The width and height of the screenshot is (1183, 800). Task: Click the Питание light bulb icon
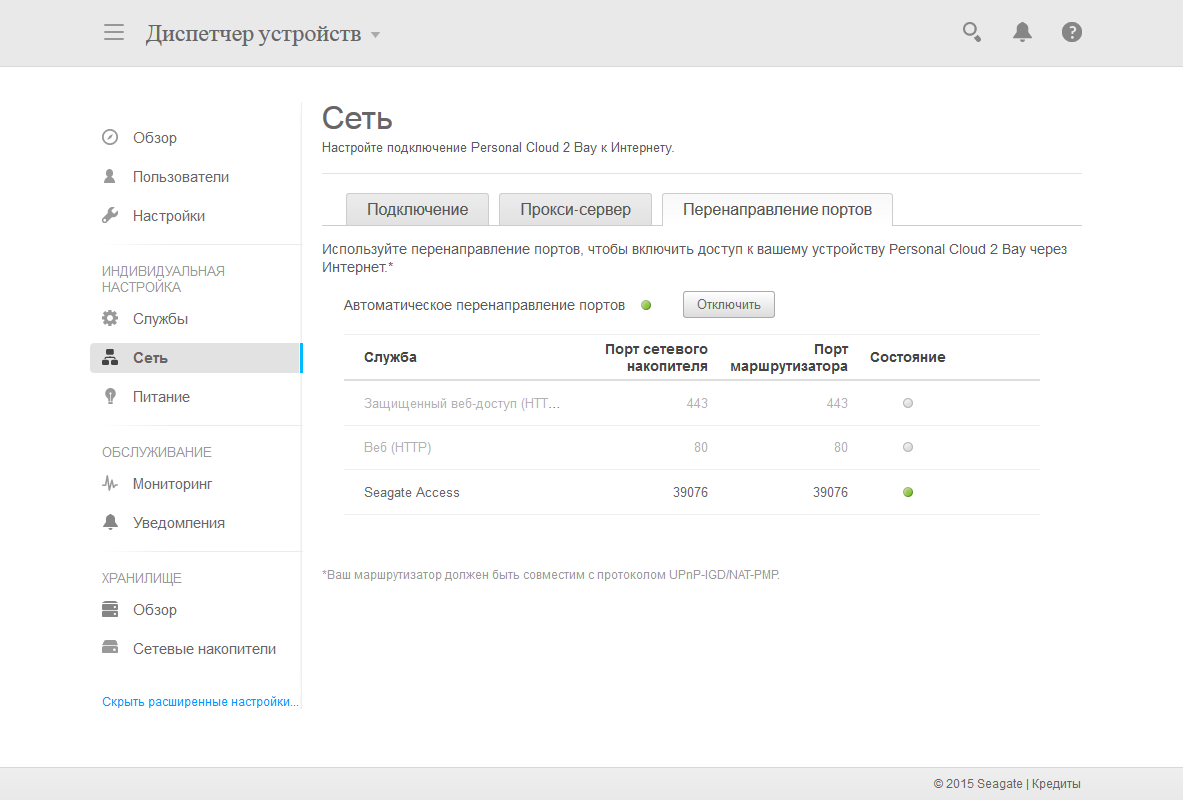(110, 396)
